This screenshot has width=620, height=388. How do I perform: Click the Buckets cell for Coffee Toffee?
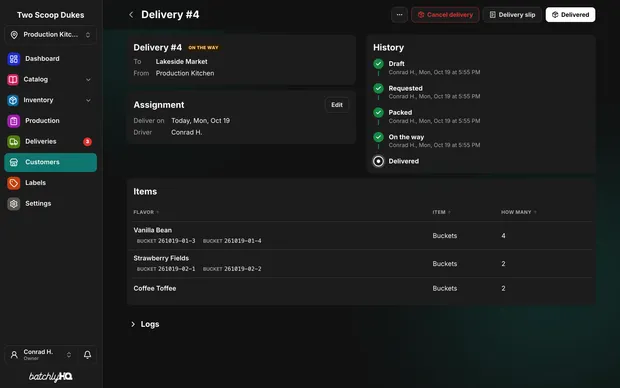[x=445, y=289]
